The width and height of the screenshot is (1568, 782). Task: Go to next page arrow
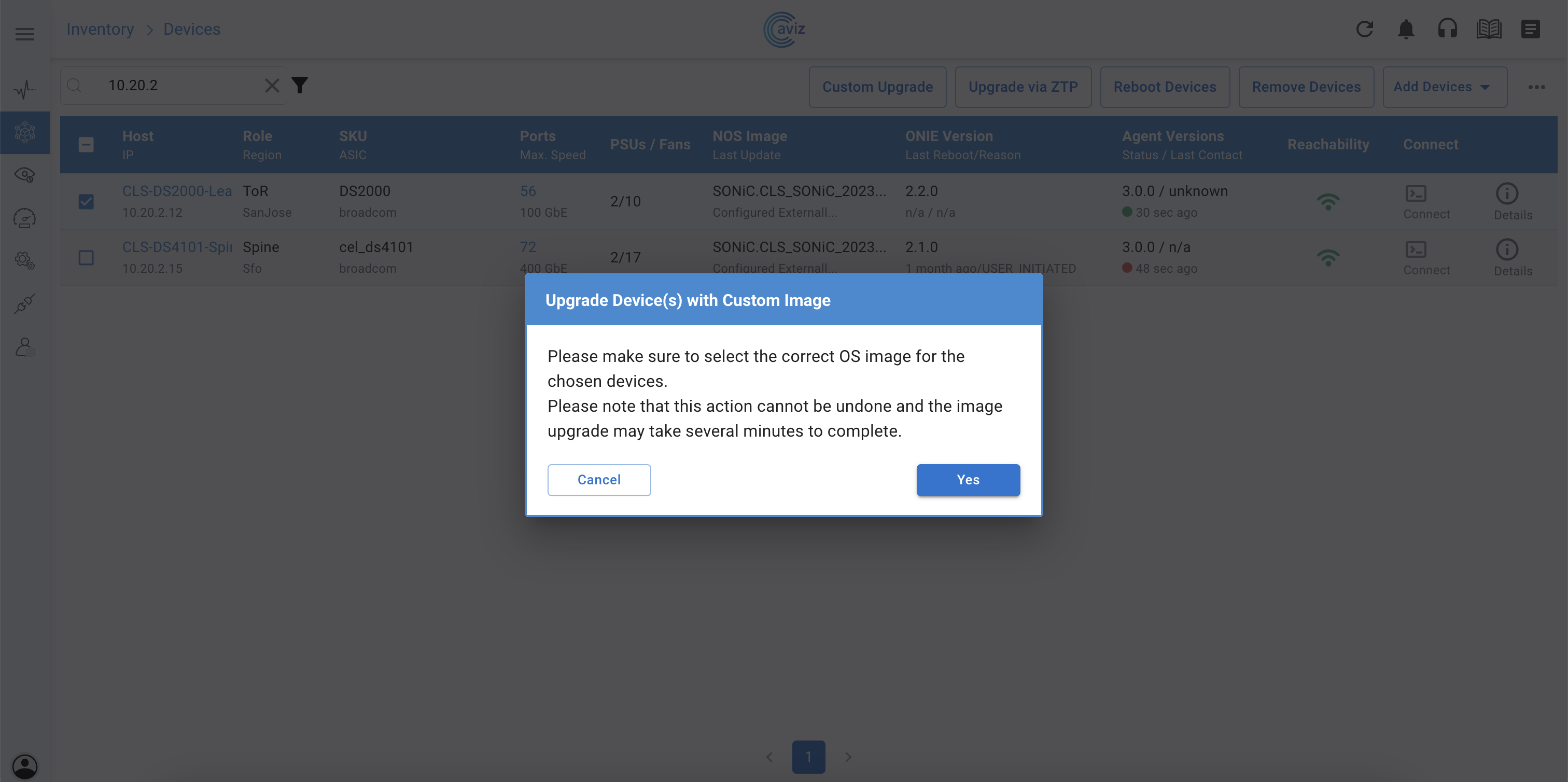click(x=848, y=757)
